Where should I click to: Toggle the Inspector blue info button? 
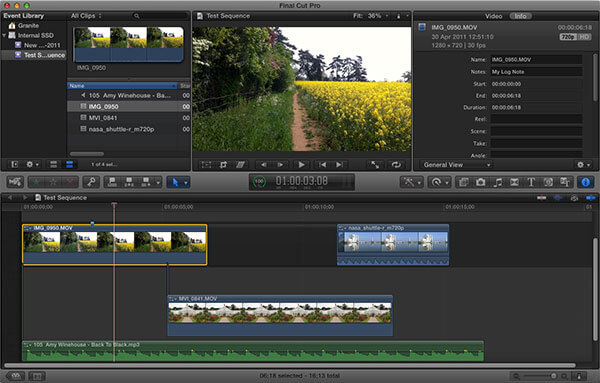[585, 182]
